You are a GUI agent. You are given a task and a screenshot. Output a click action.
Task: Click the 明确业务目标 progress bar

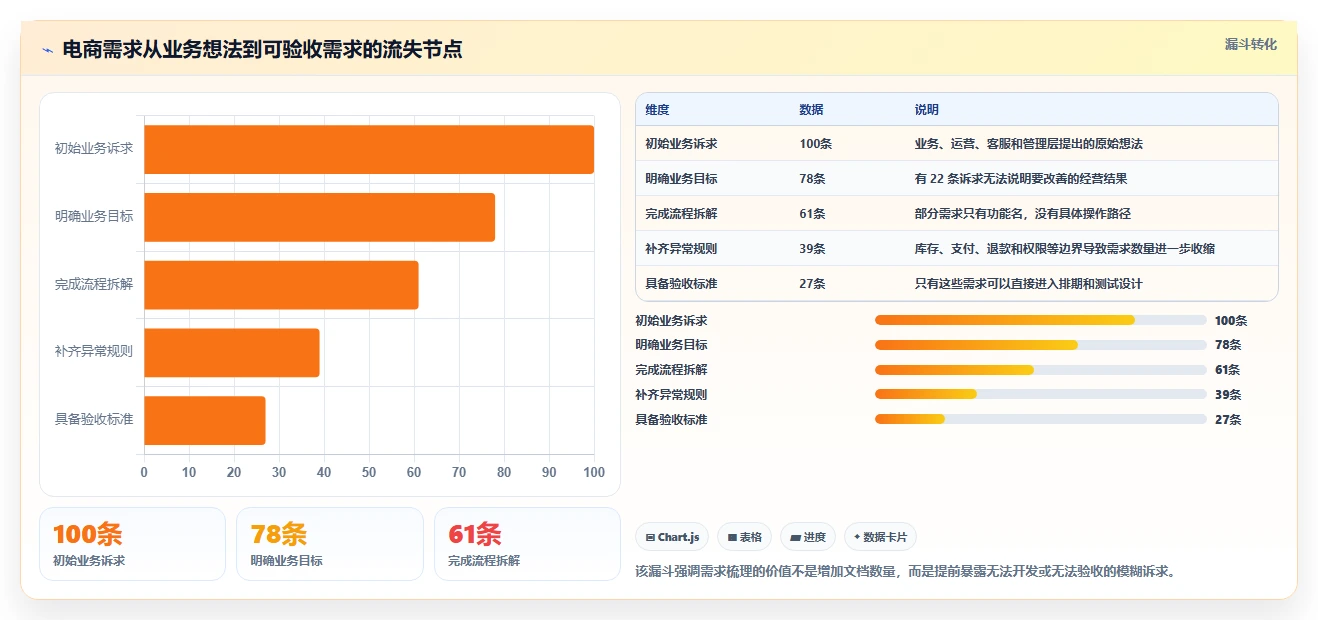(x=1040, y=345)
